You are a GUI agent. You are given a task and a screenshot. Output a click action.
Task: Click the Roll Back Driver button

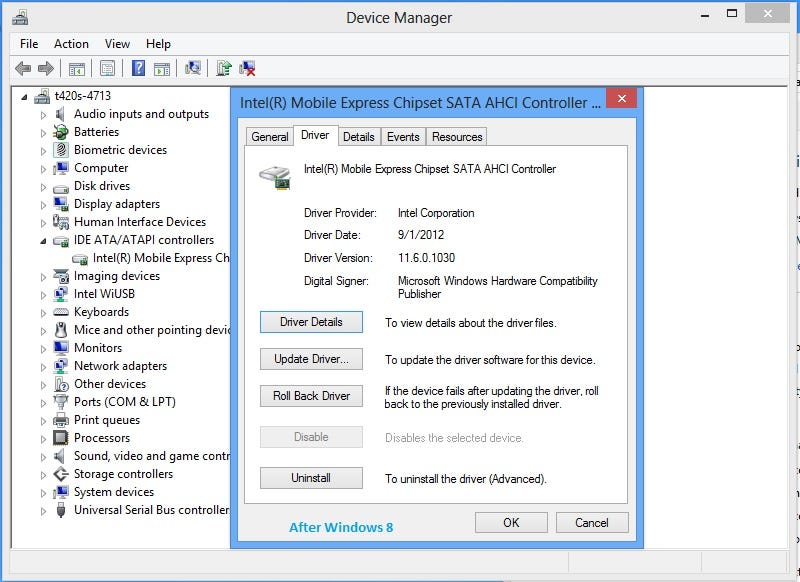pyautogui.click(x=311, y=396)
